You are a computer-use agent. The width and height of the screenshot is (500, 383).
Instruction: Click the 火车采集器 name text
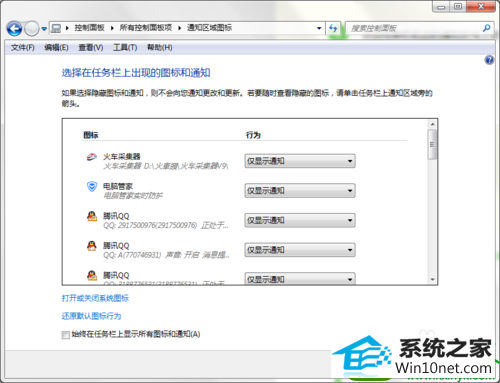(x=122, y=156)
